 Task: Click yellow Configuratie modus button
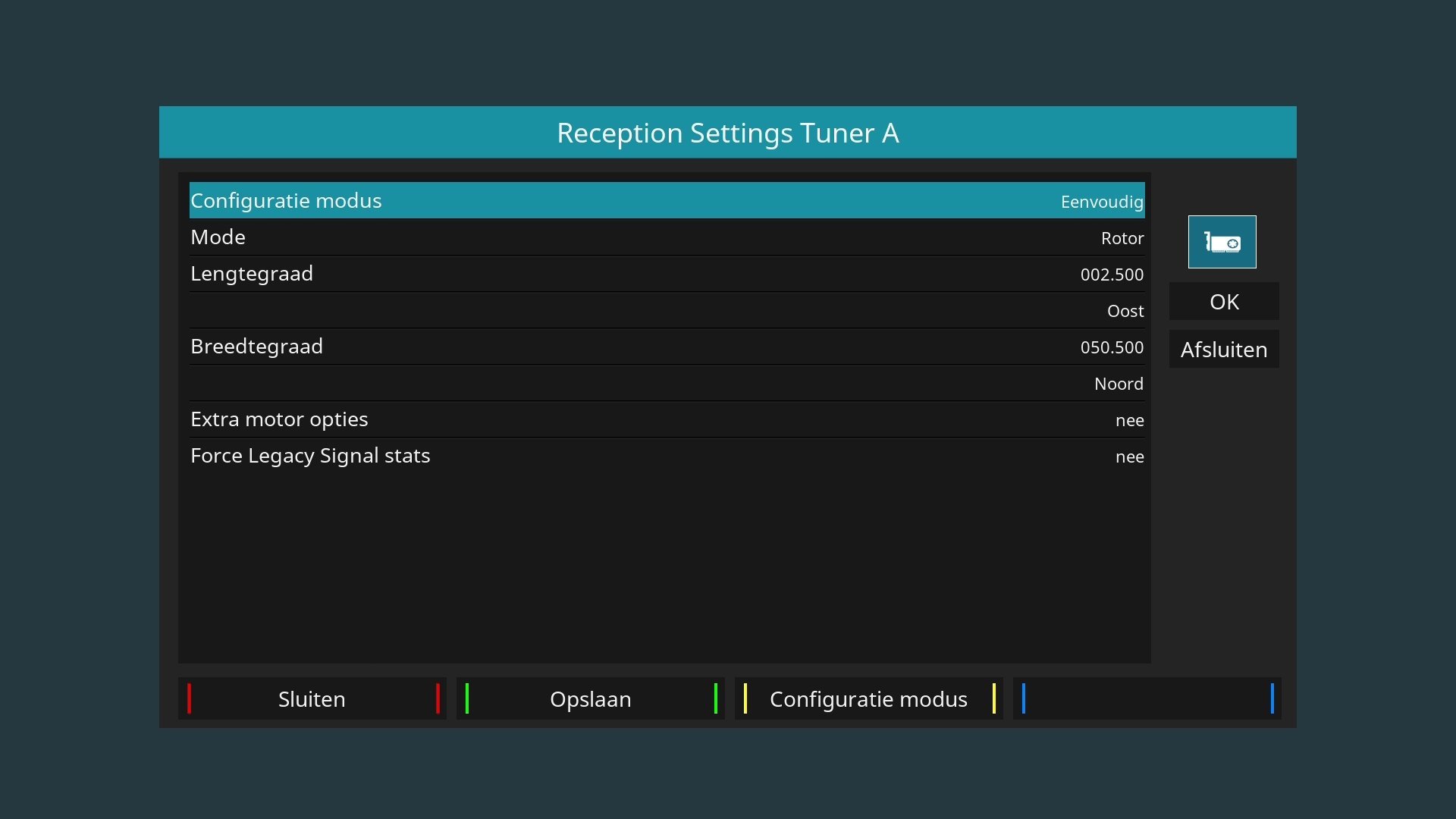click(868, 698)
